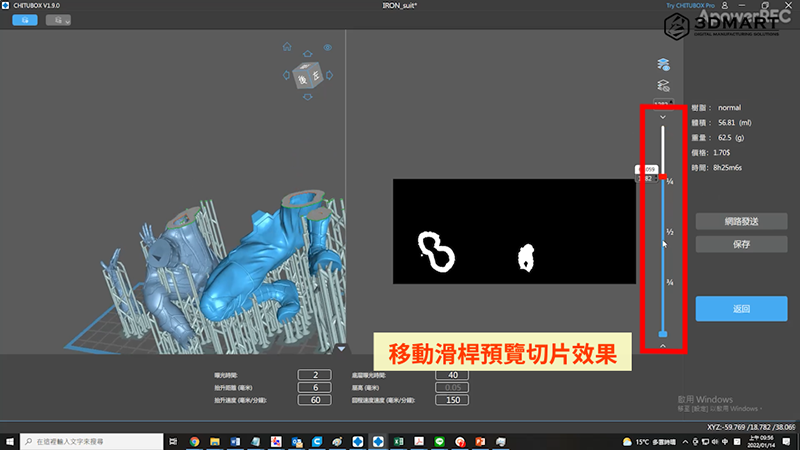Click the top layers preview icon
This screenshot has width=800, height=450.
tap(662, 64)
